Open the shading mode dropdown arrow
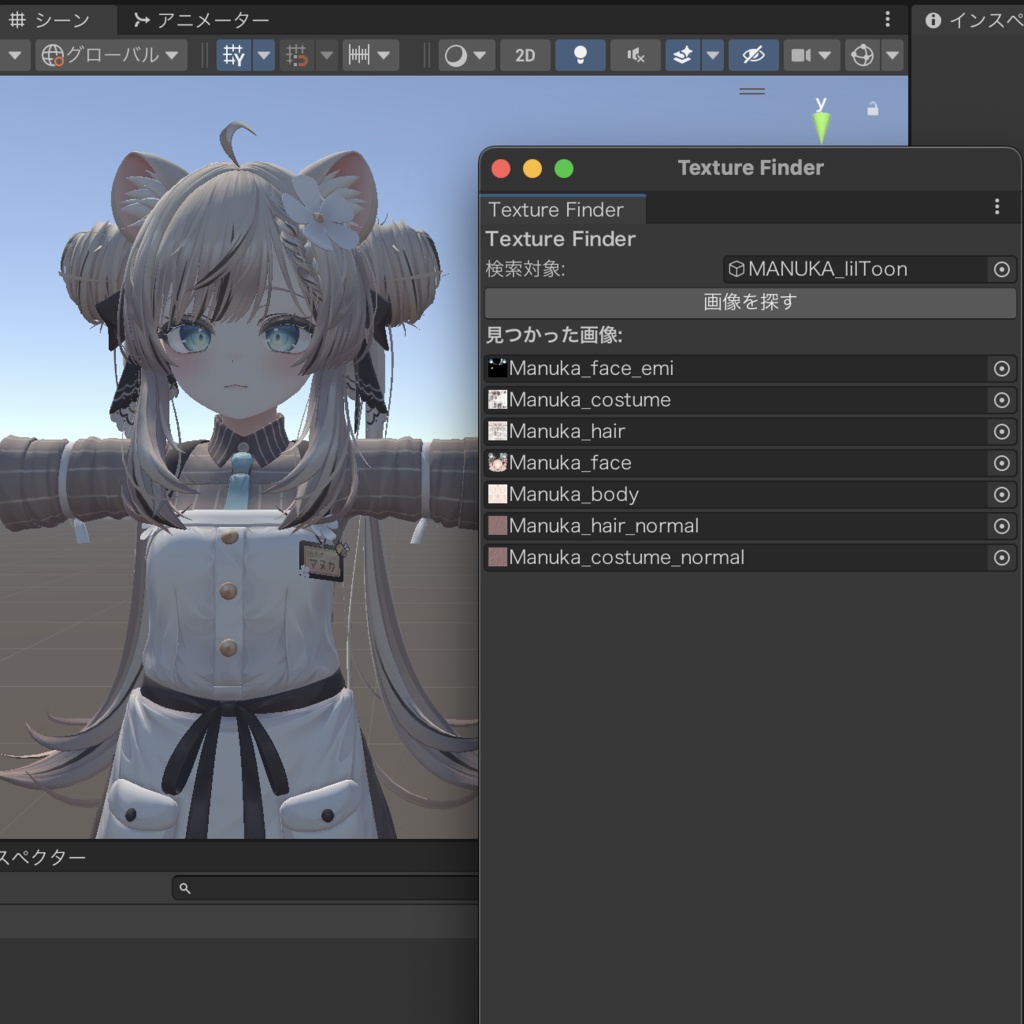This screenshot has height=1024, width=1024. [478, 55]
